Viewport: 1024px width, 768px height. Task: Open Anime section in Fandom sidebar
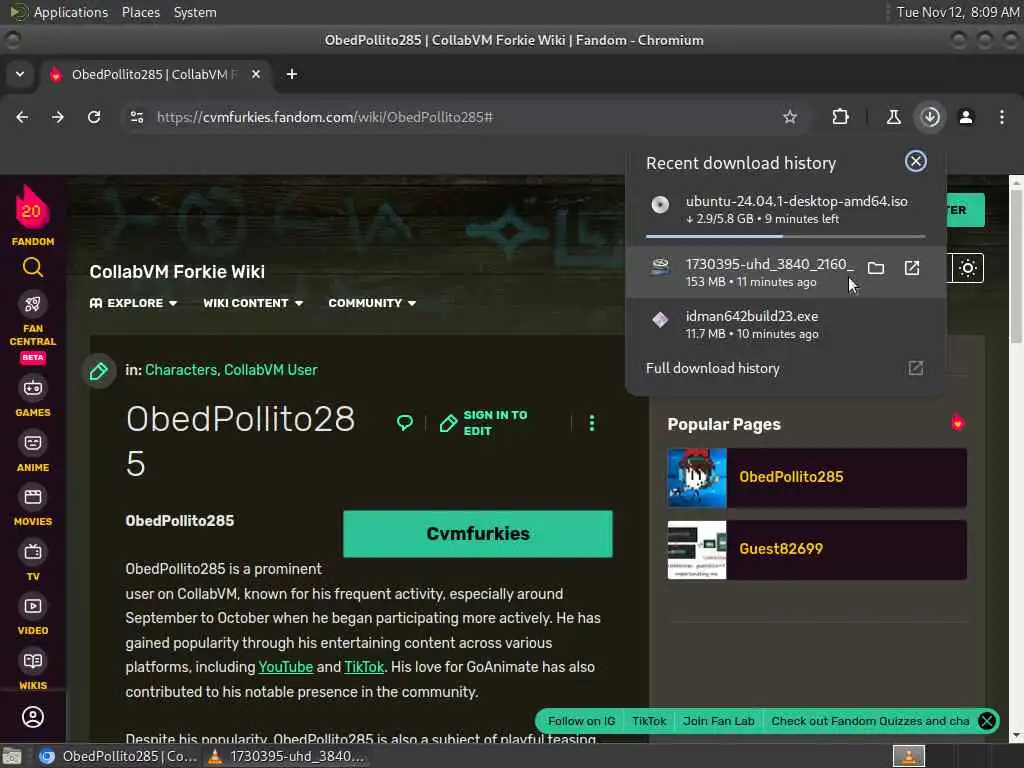coord(33,452)
